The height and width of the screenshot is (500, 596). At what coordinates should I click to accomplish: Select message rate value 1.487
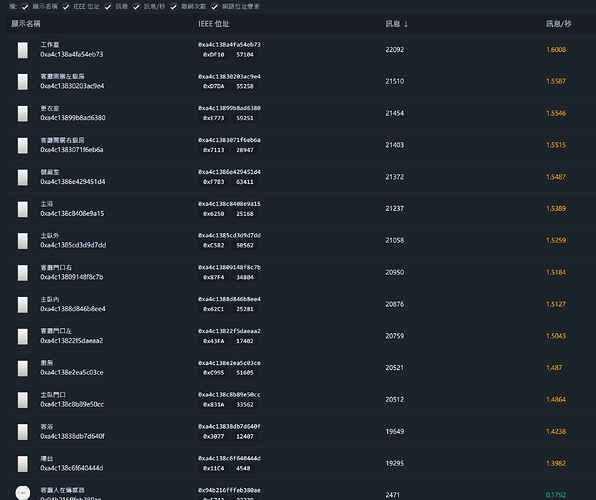(554, 368)
